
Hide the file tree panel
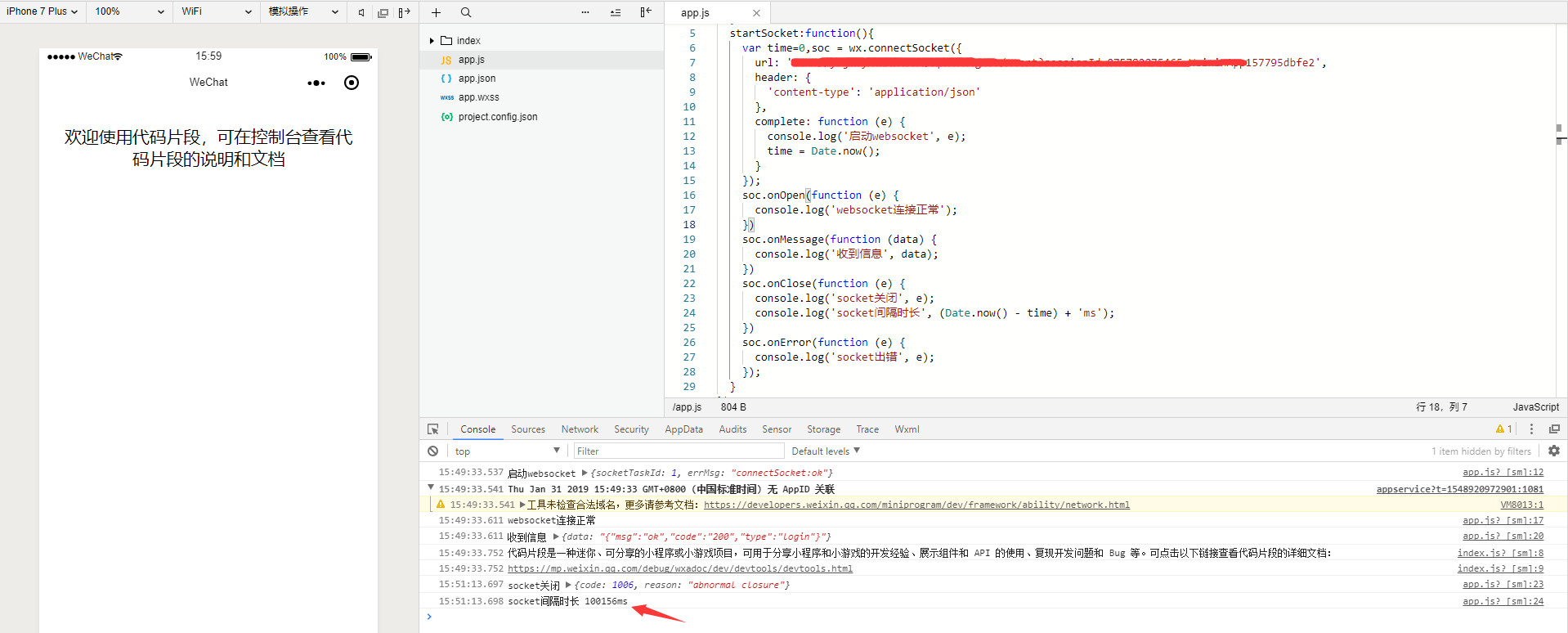(x=646, y=12)
